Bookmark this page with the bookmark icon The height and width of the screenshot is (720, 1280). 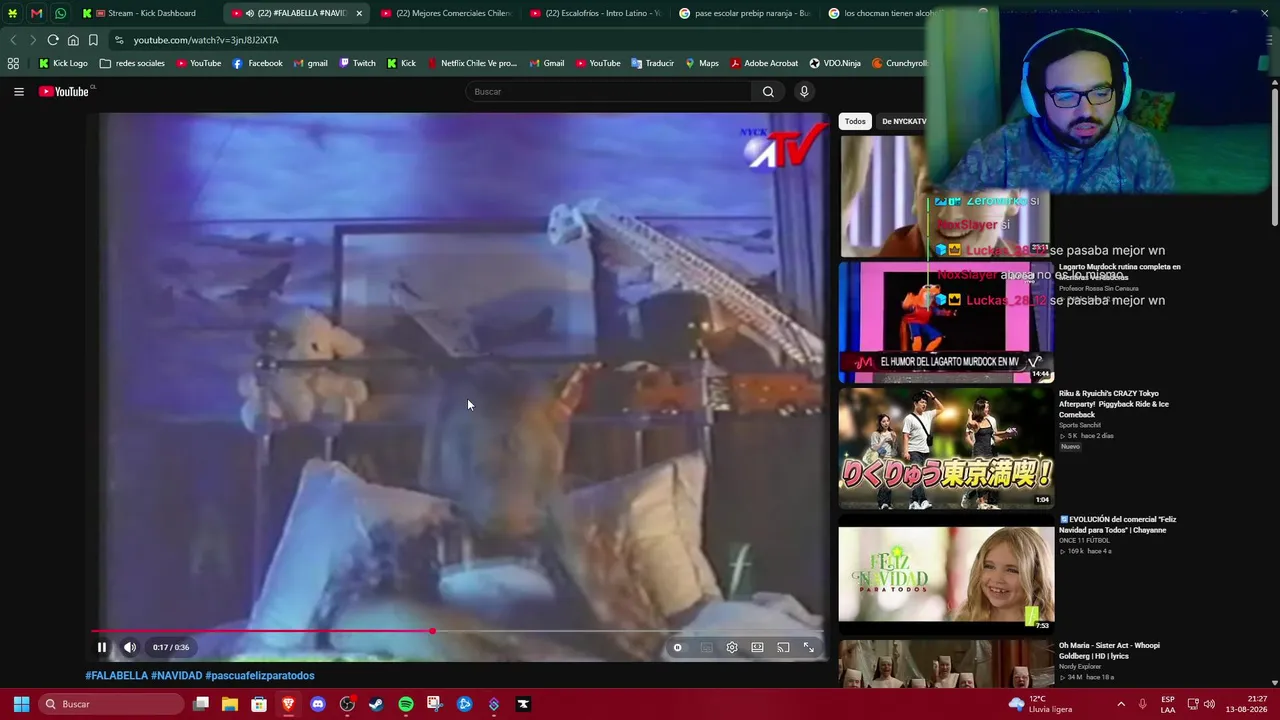pyautogui.click(x=93, y=40)
